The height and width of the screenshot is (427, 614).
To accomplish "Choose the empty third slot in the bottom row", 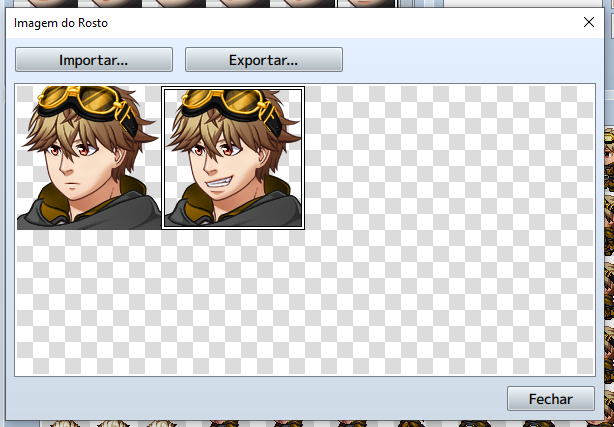I will [377, 301].
